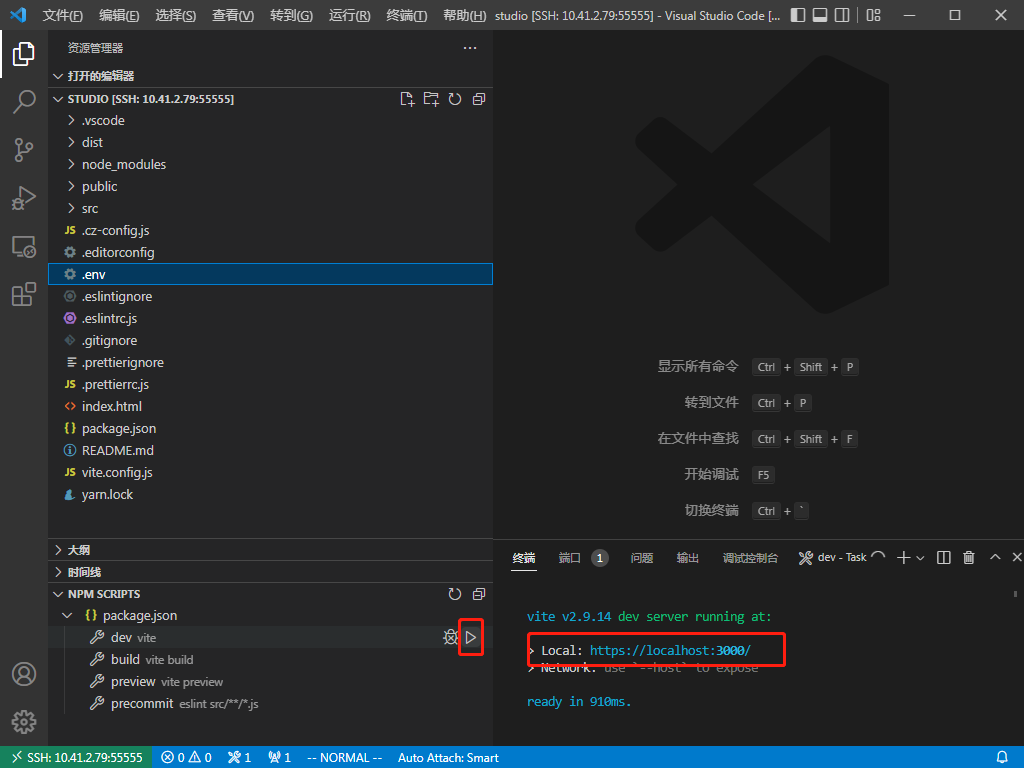Viewport: 1024px width, 768px height.
Task: Maximize the panel with the chevron toggle
Action: point(993,557)
